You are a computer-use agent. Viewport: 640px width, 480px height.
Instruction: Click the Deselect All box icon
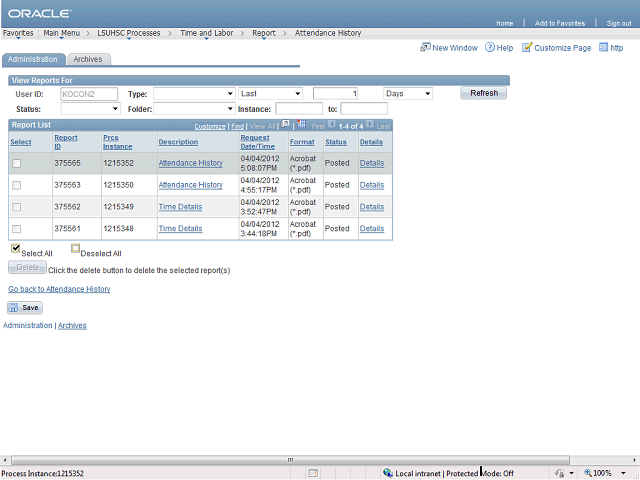pyautogui.click(x=75, y=248)
